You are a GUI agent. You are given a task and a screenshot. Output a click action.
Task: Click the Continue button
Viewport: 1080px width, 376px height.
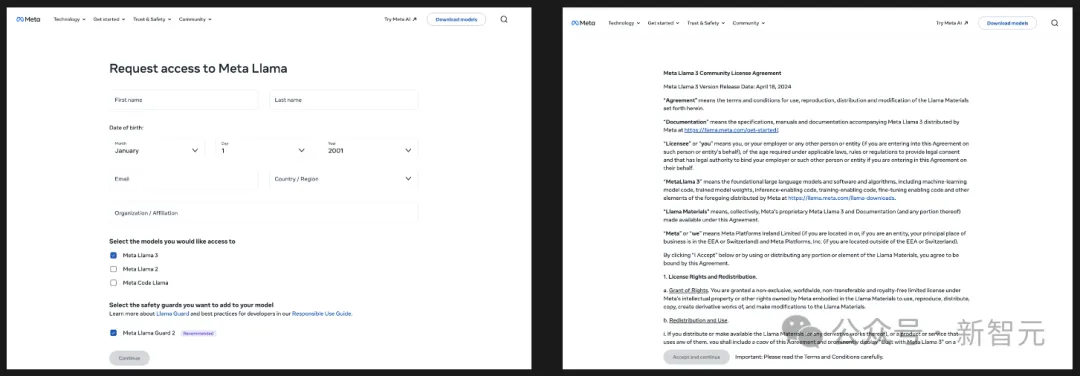129,358
